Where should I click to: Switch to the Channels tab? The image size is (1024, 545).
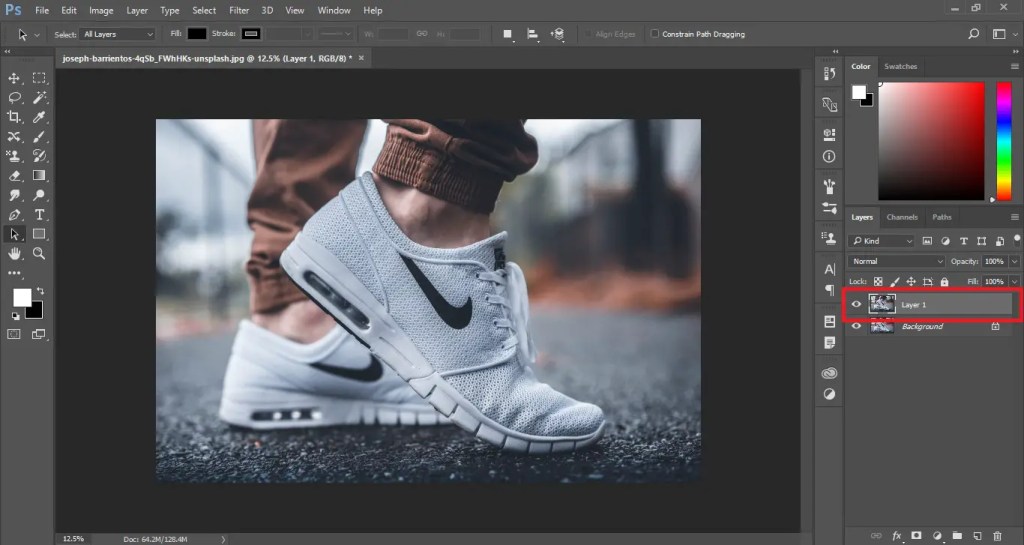901,217
